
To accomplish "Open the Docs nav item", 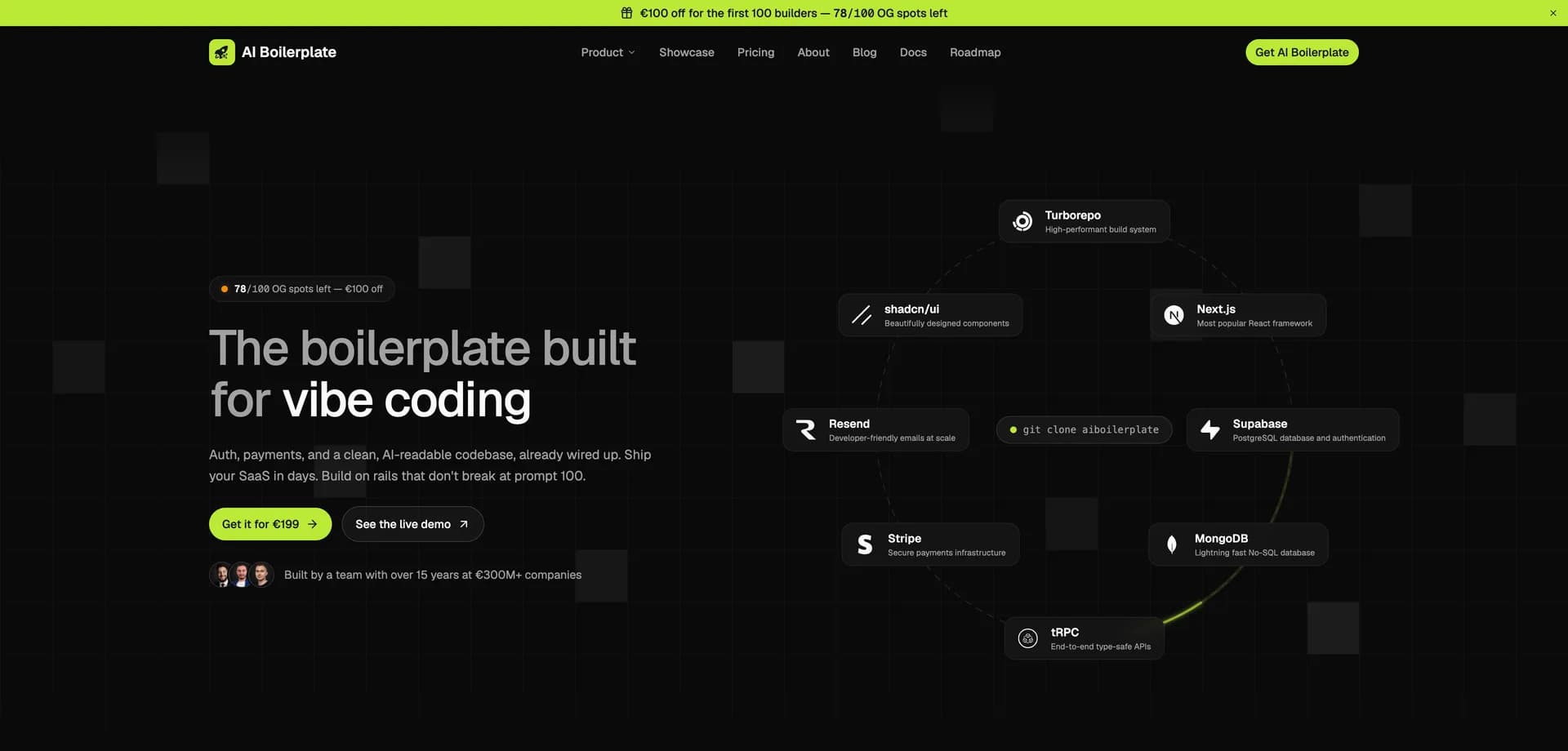I will tap(913, 52).
